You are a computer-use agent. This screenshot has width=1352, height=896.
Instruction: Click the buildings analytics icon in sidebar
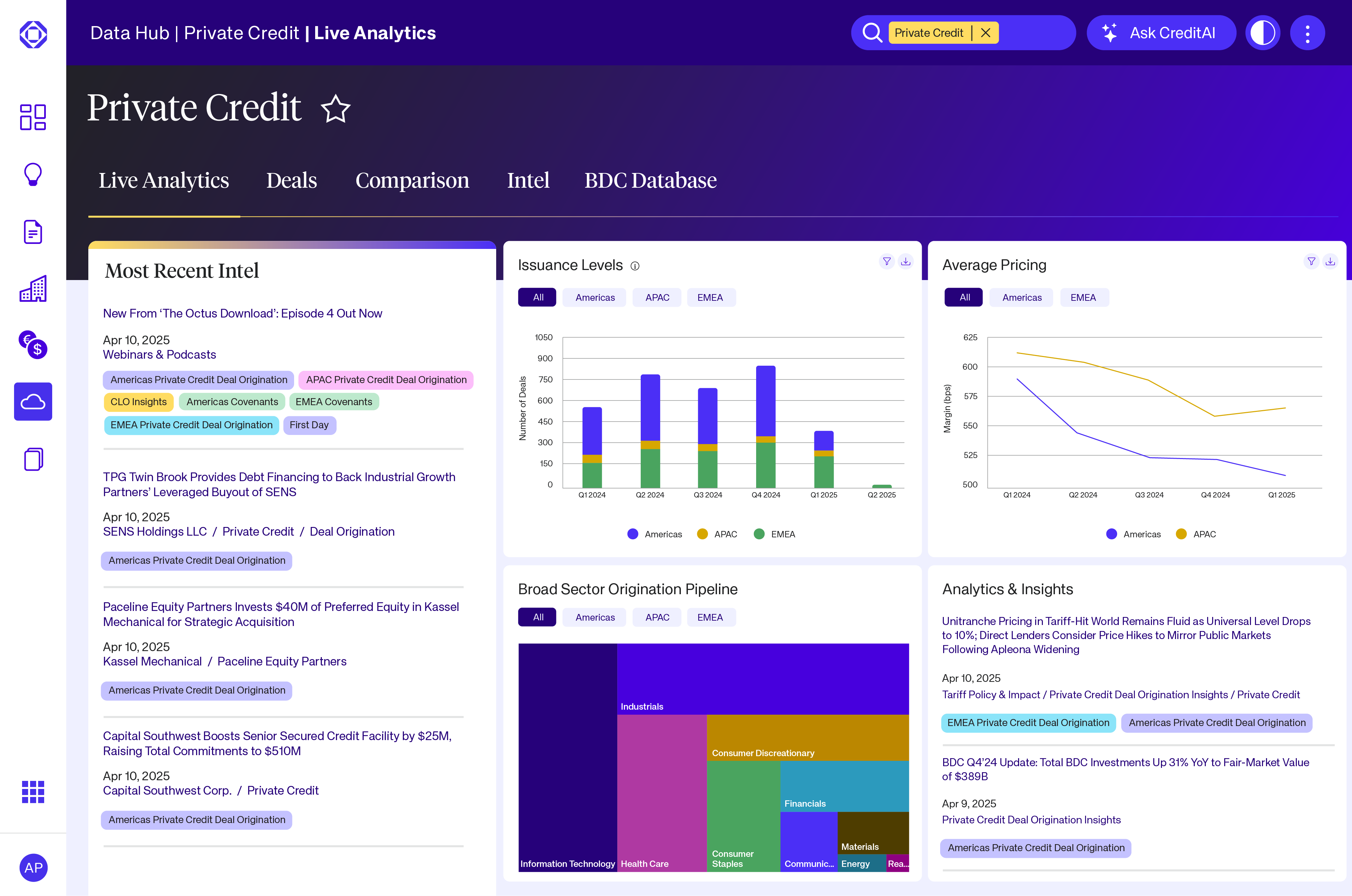(32, 288)
